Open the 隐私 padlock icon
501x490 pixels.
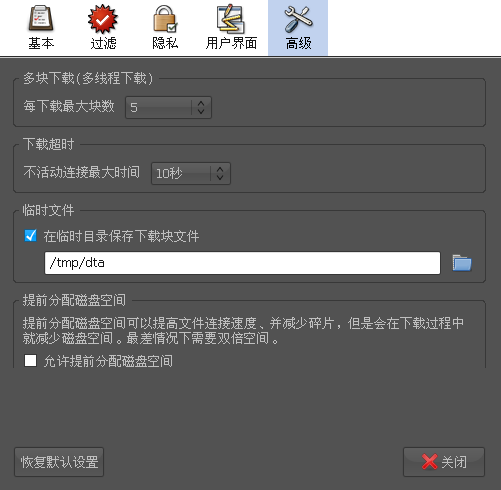pyautogui.click(x=165, y=19)
